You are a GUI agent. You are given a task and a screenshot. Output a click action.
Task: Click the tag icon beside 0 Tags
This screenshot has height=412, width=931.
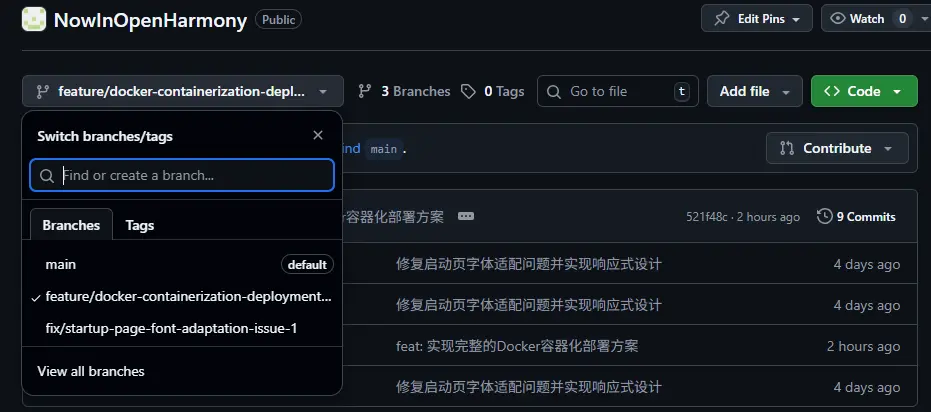469,91
